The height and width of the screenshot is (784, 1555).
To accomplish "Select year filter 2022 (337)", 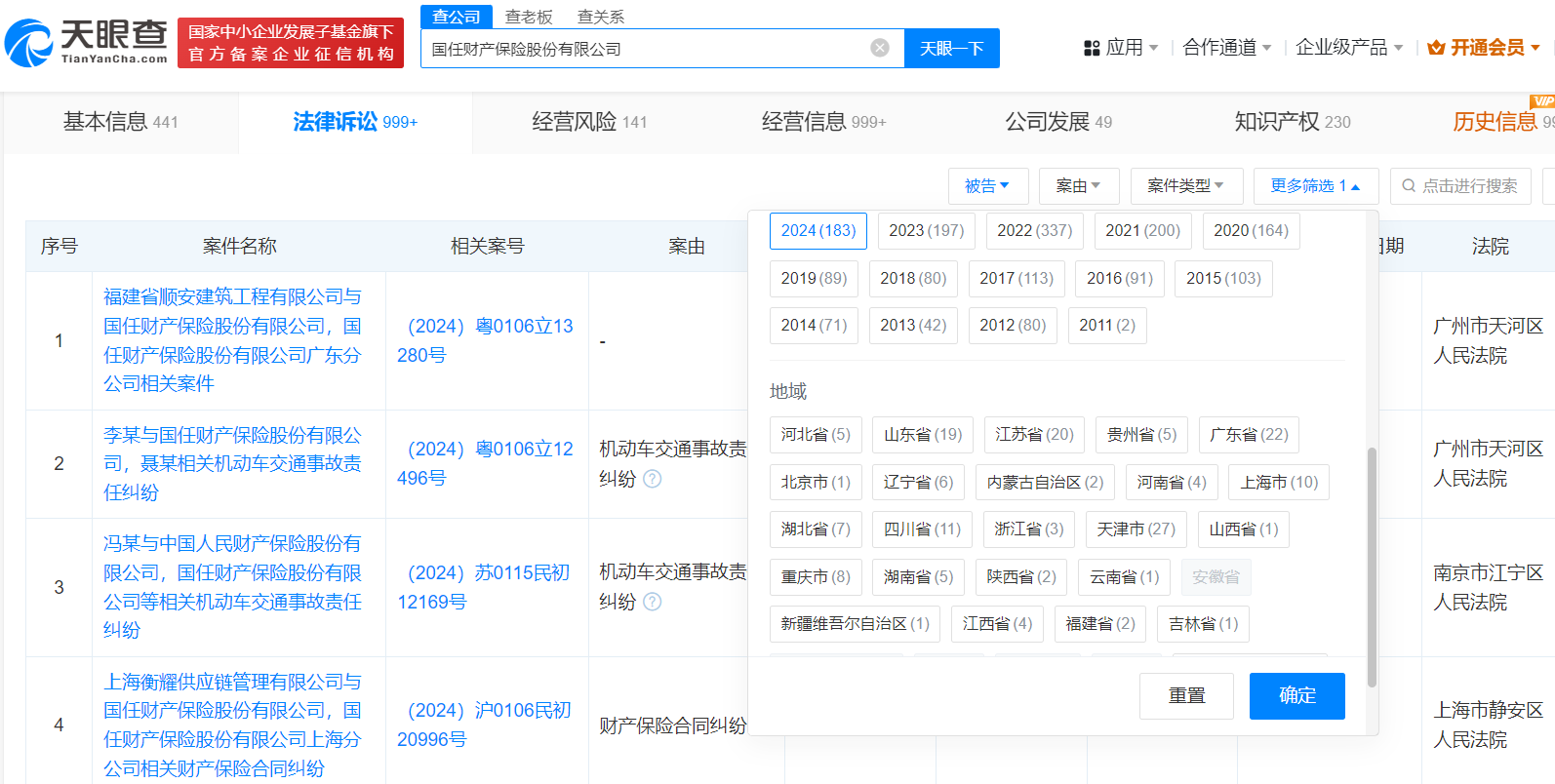I will coord(1034,230).
